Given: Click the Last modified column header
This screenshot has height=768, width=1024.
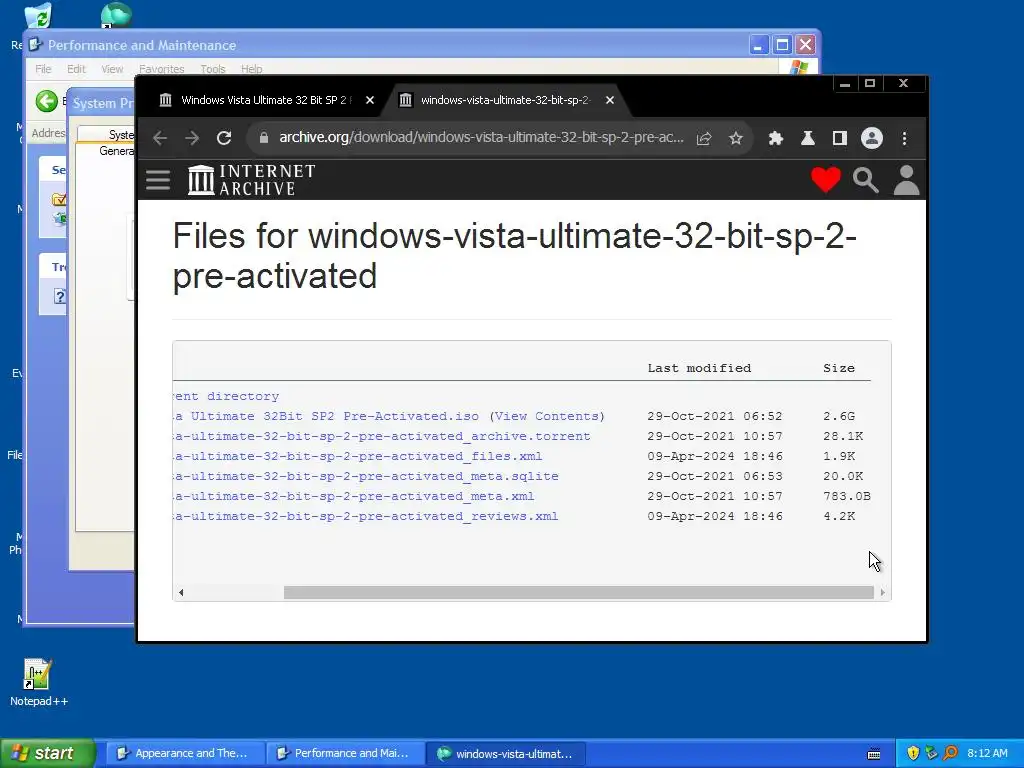Looking at the screenshot, I should [x=699, y=368].
